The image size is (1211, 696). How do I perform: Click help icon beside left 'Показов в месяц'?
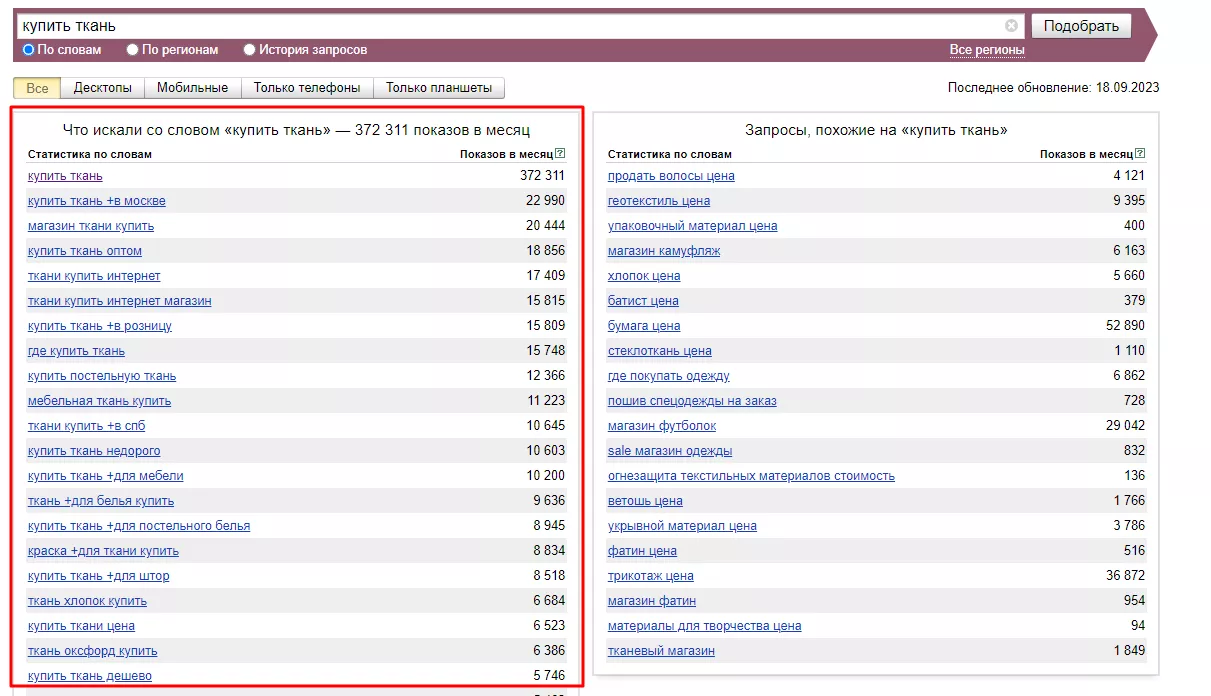(x=560, y=154)
